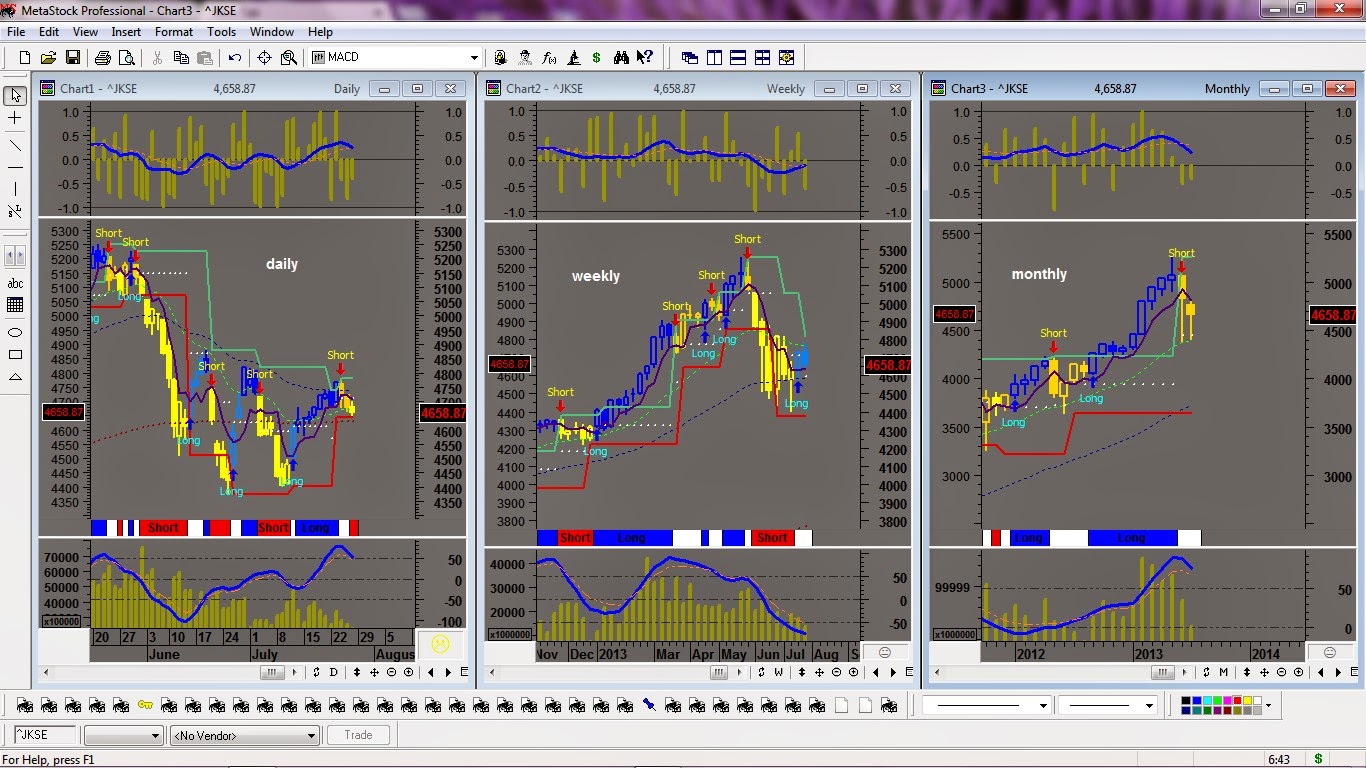Open the <No Vendor> dropdown
This screenshot has height=768, width=1366.
[244, 735]
